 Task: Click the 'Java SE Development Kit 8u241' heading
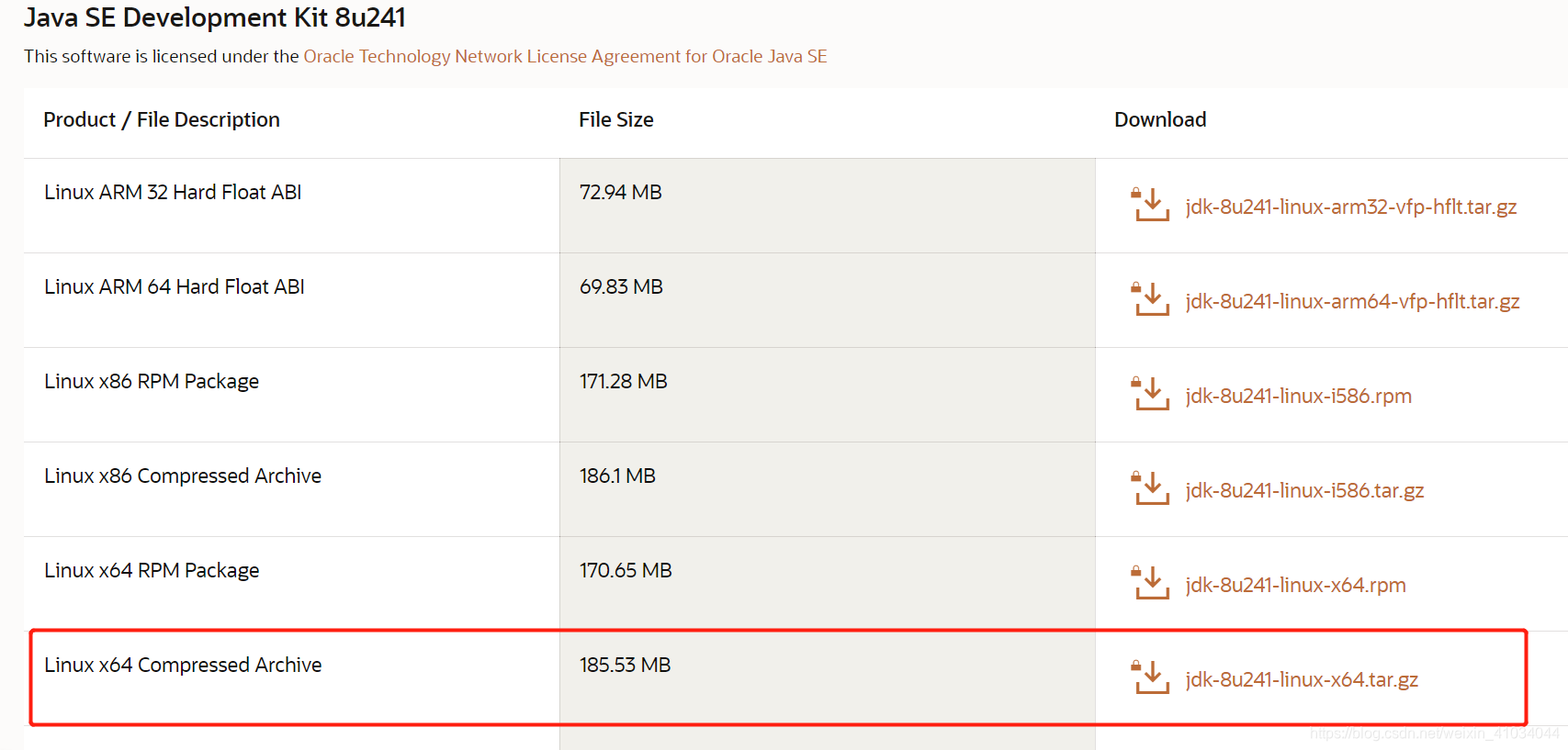tap(215, 17)
